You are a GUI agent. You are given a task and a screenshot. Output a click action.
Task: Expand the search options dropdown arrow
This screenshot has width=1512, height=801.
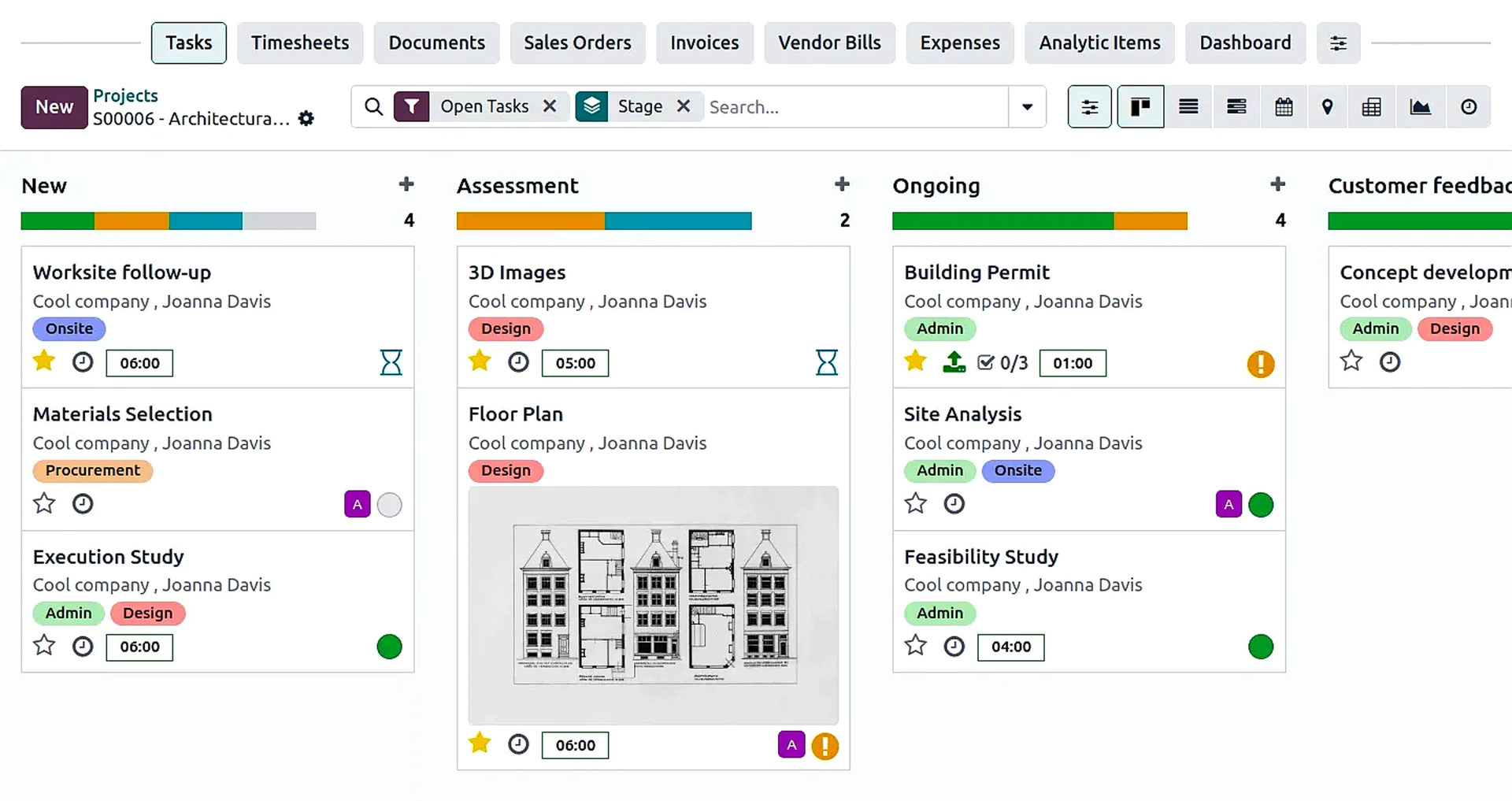[1027, 107]
